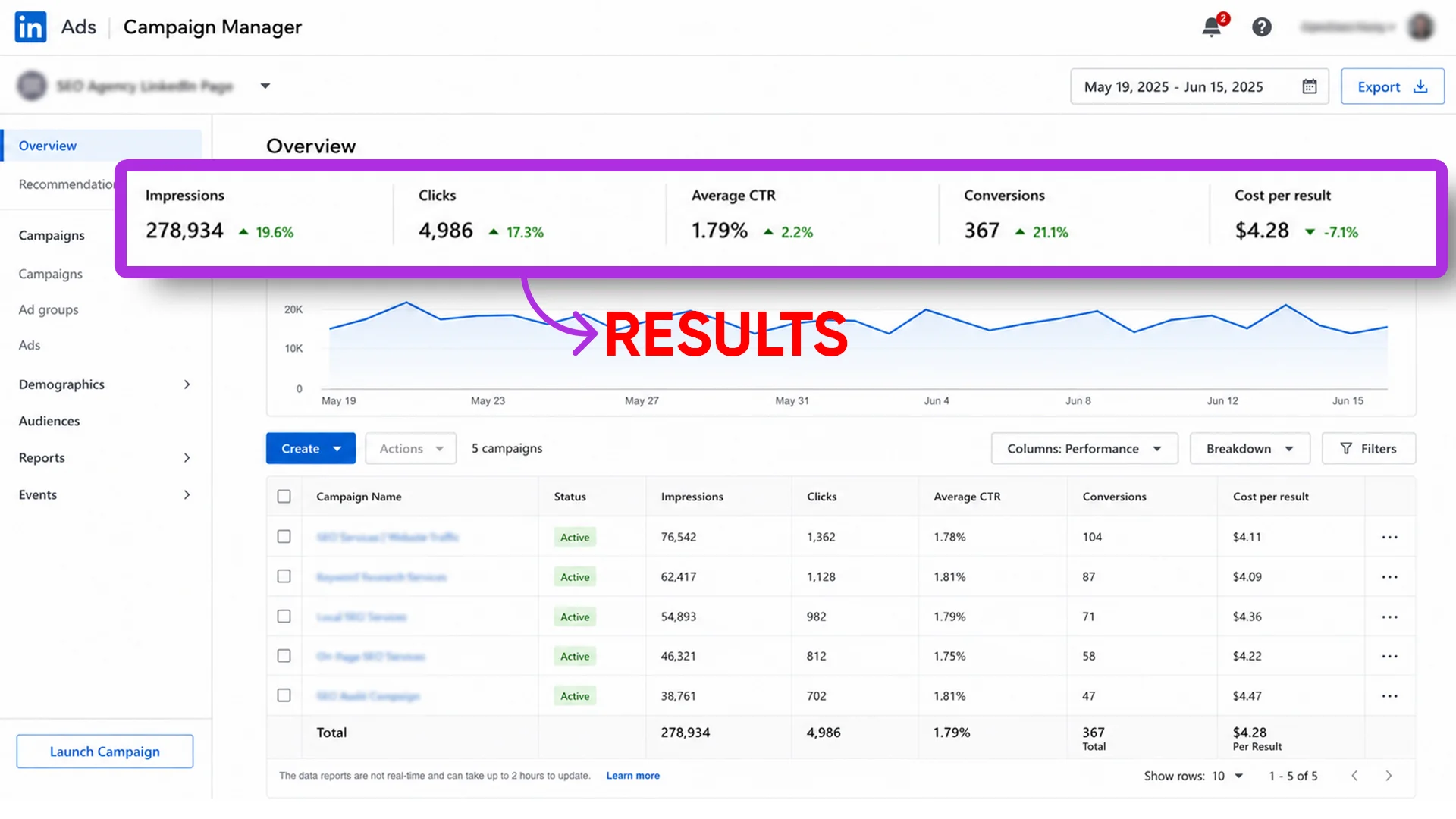1456x819 pixels.
Task: Click the date range field May 19 - Jun 15
Action: click(x=1199, y=86)
